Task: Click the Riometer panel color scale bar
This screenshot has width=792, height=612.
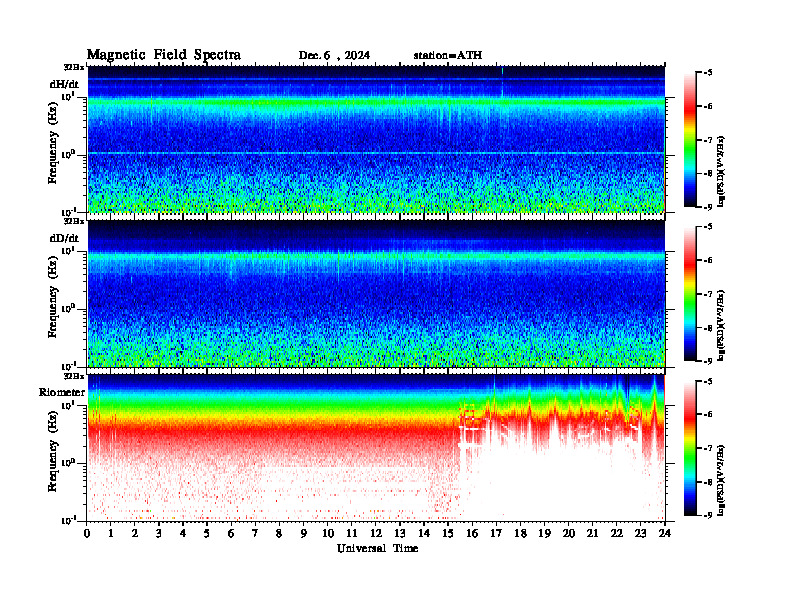Action: pyautogui.click(x=690, y=448)
